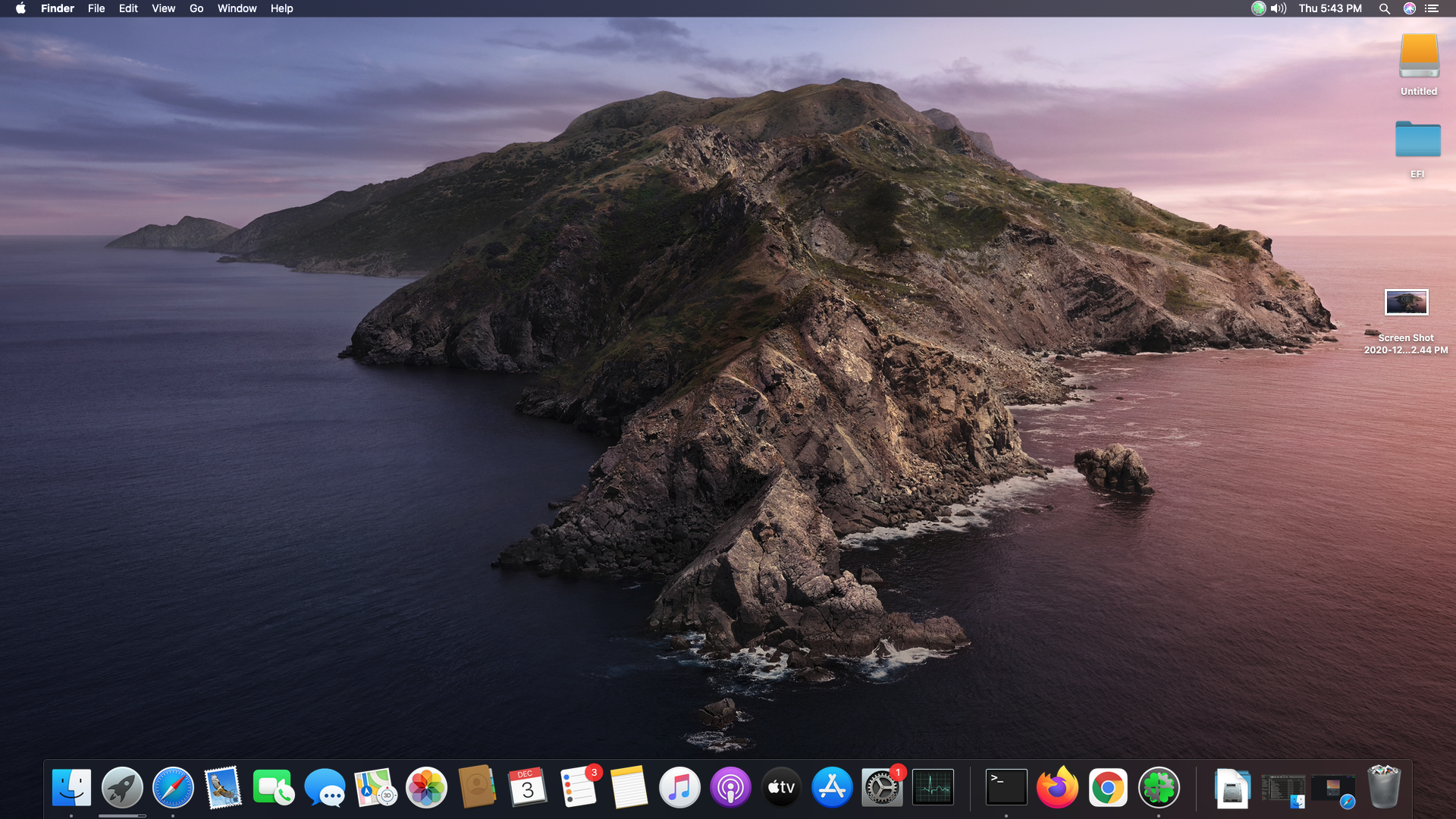Open the App Store dock icon

pos(832,788)
